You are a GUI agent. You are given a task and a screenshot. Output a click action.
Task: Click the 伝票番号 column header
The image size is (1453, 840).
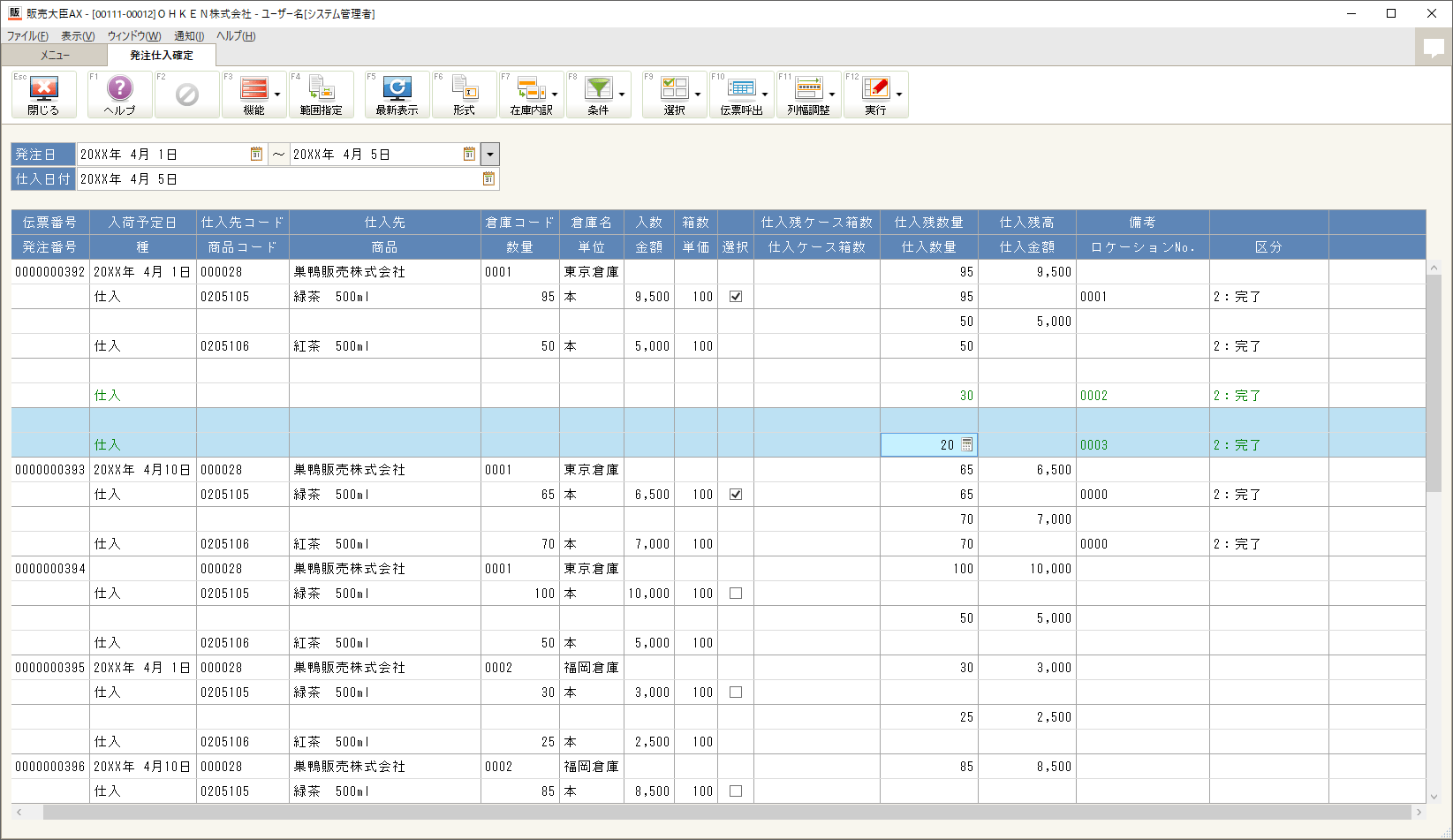click(x=50, y=223)
